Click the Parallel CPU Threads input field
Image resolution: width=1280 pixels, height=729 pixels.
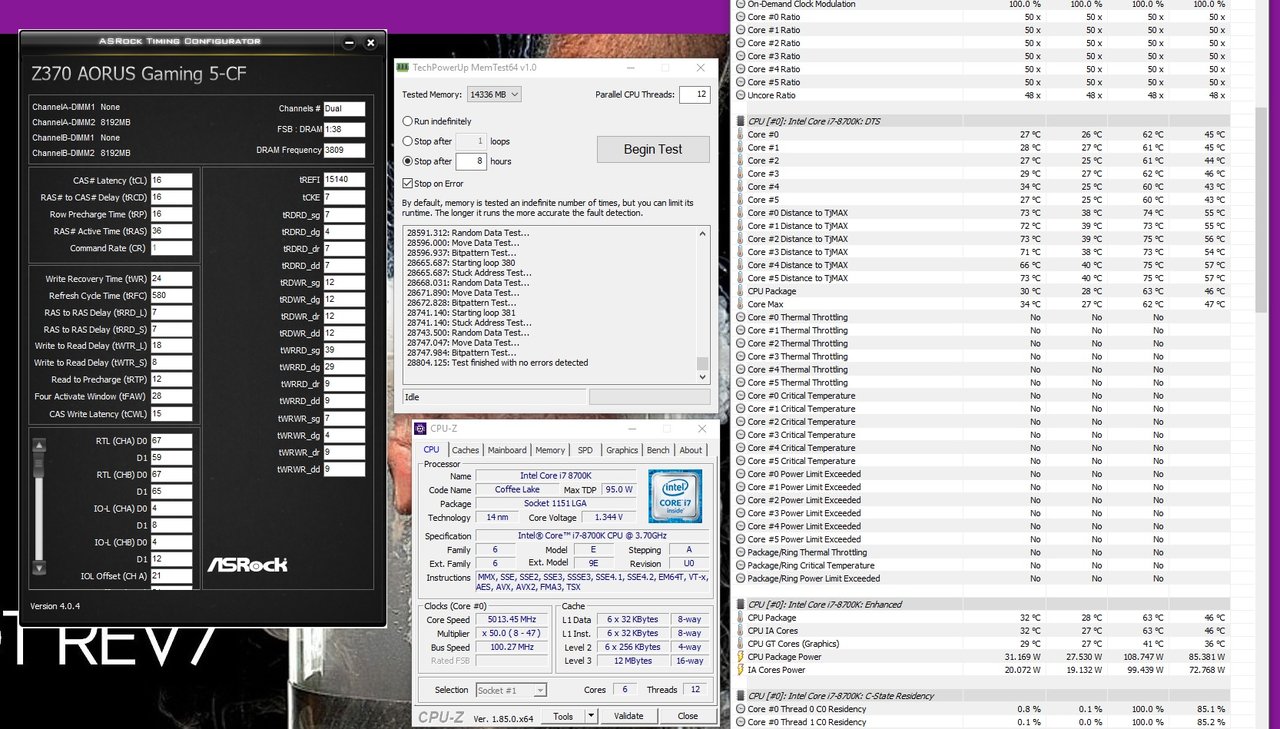click(694, 94)
